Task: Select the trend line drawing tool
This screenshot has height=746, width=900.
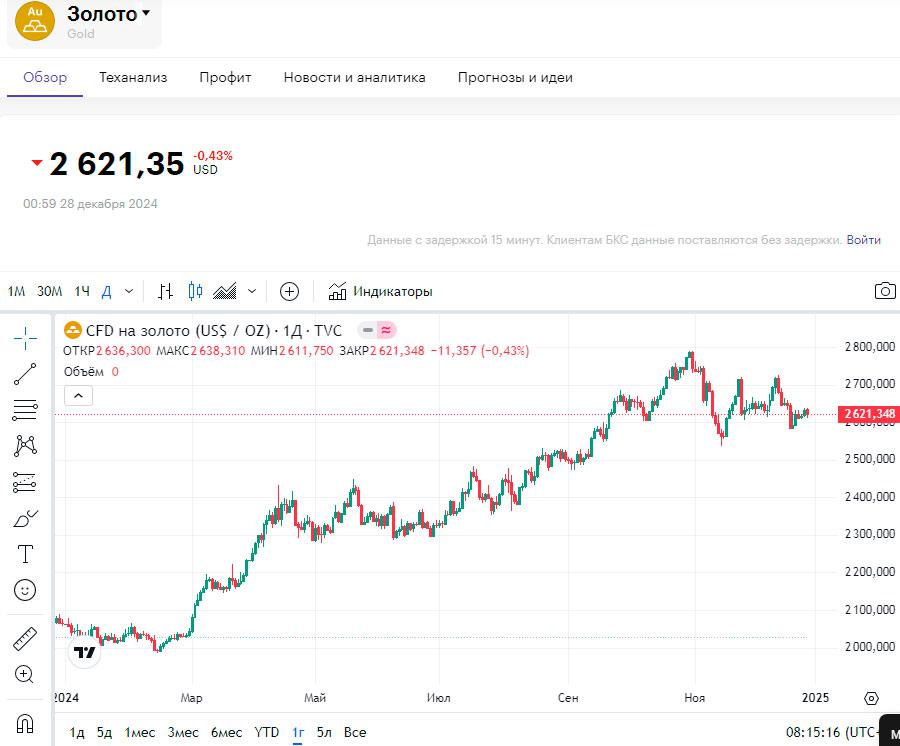Action: pyautogui.click(x=26, y=374)
